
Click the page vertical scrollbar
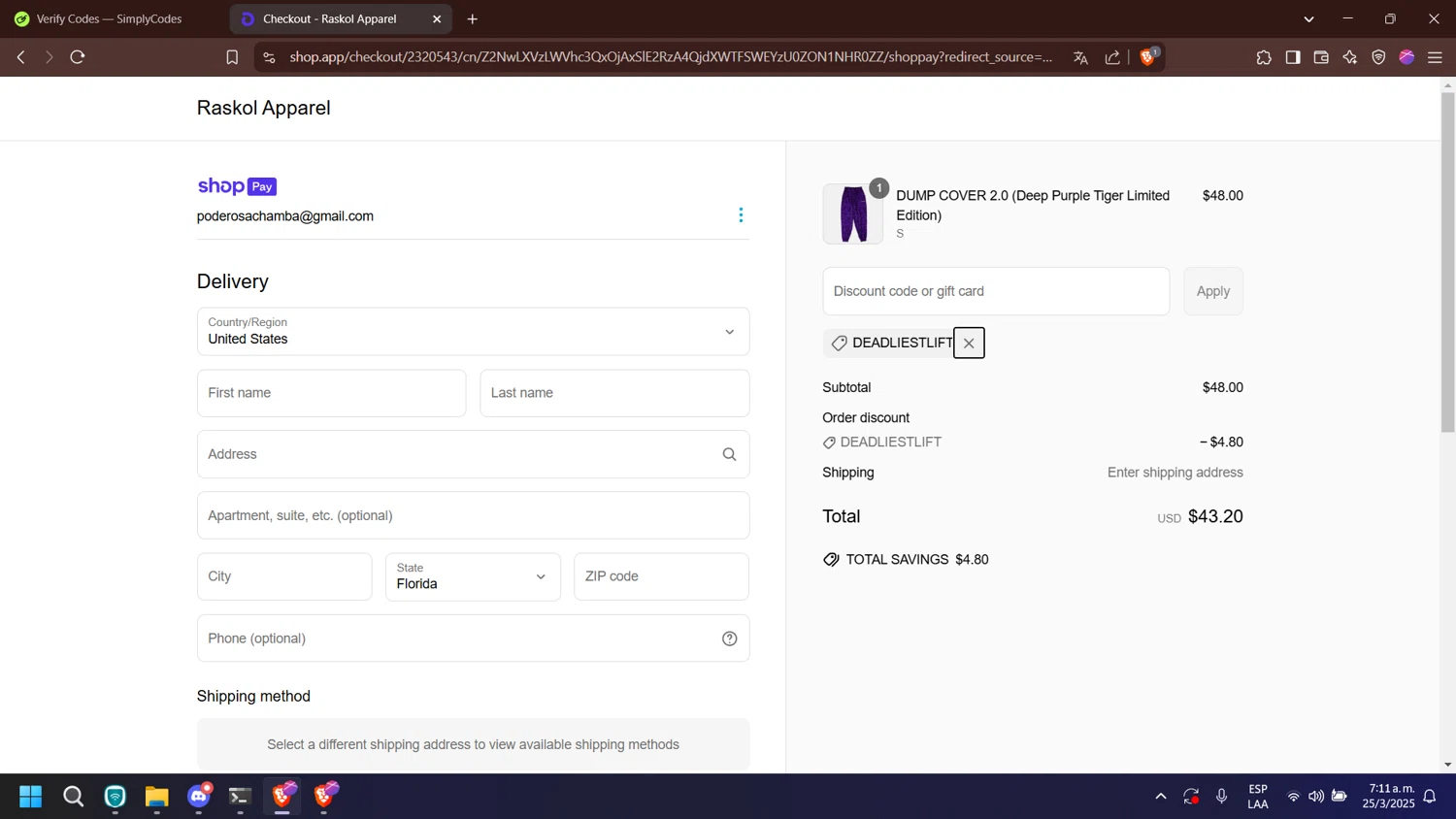click(1447, 262)
